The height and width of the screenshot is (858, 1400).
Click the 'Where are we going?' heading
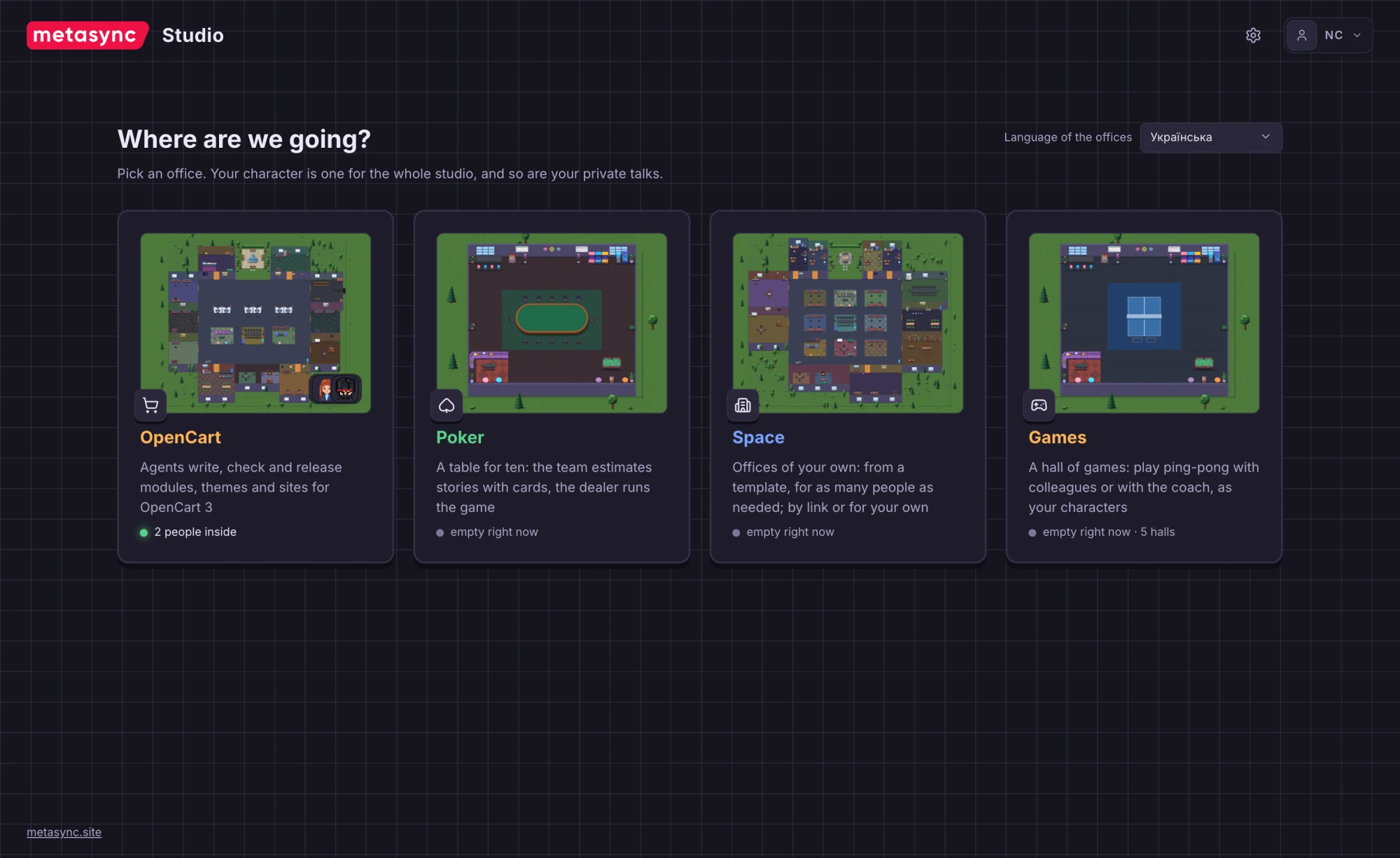pyautogui.click(x=244, y=139)
